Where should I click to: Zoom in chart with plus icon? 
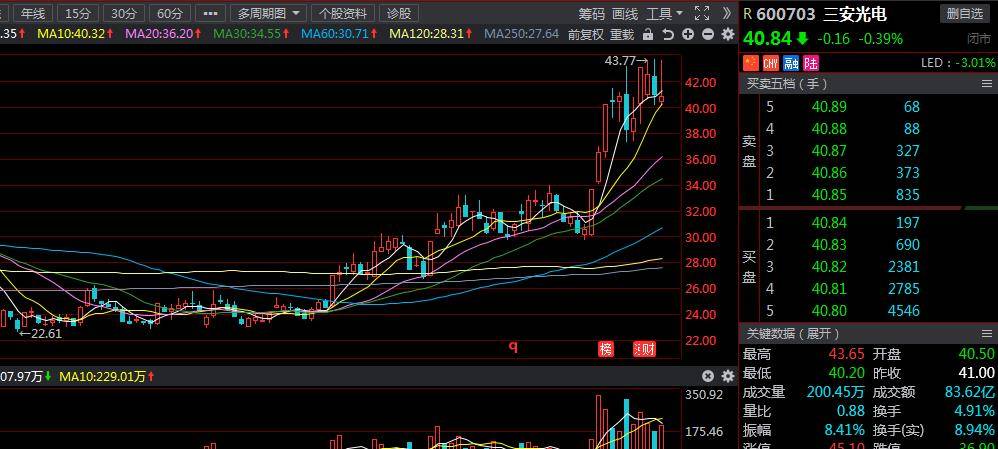[x=688, y=34]
